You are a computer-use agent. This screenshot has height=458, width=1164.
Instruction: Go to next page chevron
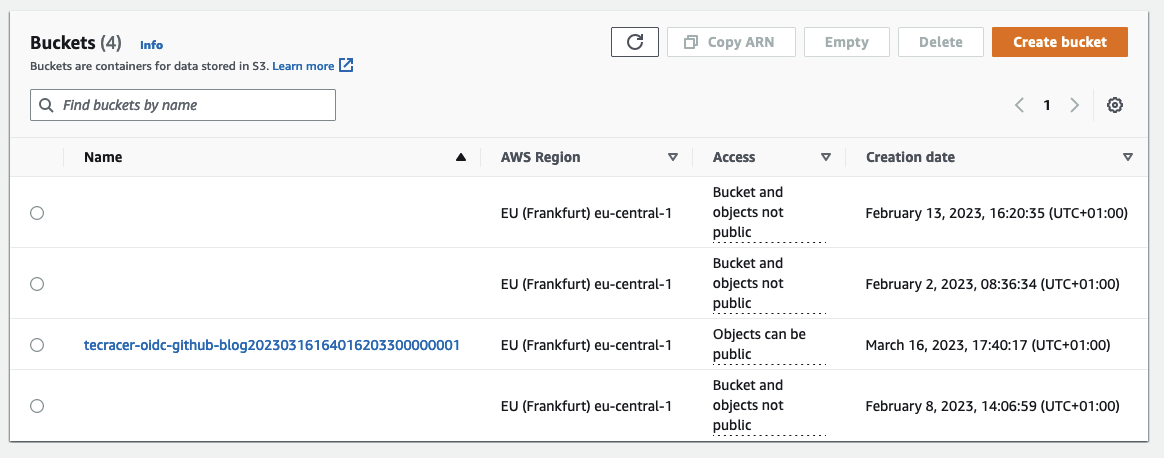tap(1074, 105)
